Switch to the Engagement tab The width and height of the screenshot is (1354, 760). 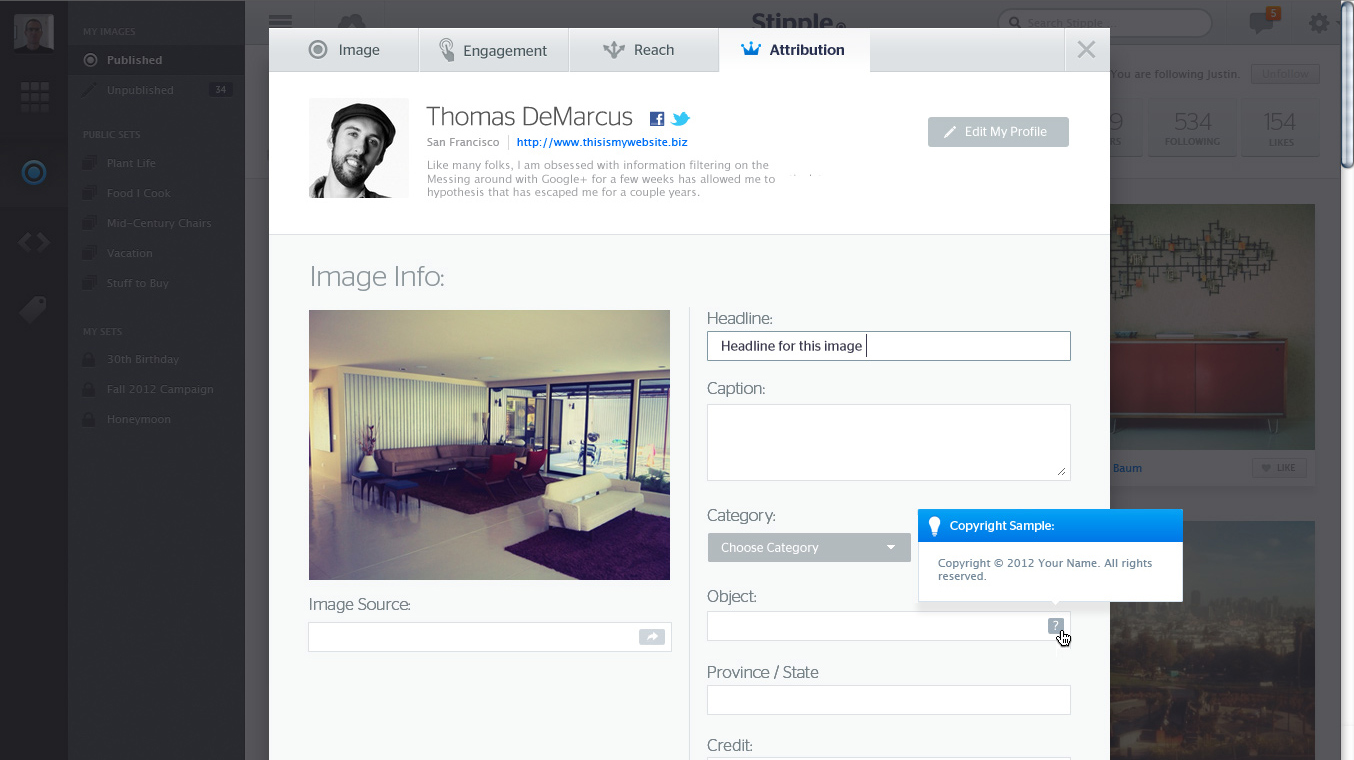tap(493, 50)
